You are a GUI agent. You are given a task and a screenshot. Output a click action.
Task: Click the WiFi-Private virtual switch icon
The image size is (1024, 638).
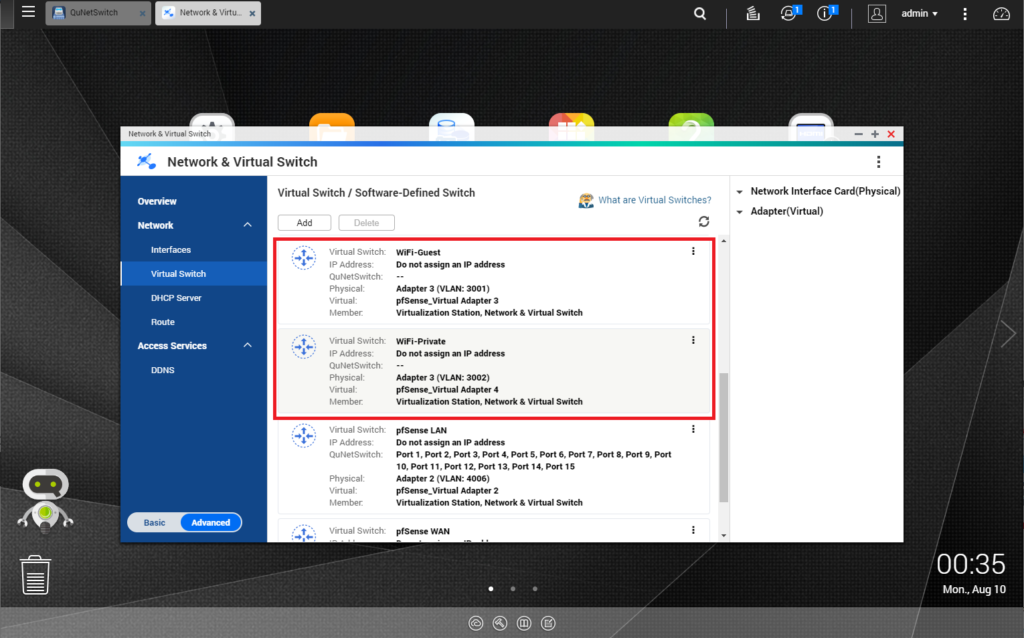304,347
